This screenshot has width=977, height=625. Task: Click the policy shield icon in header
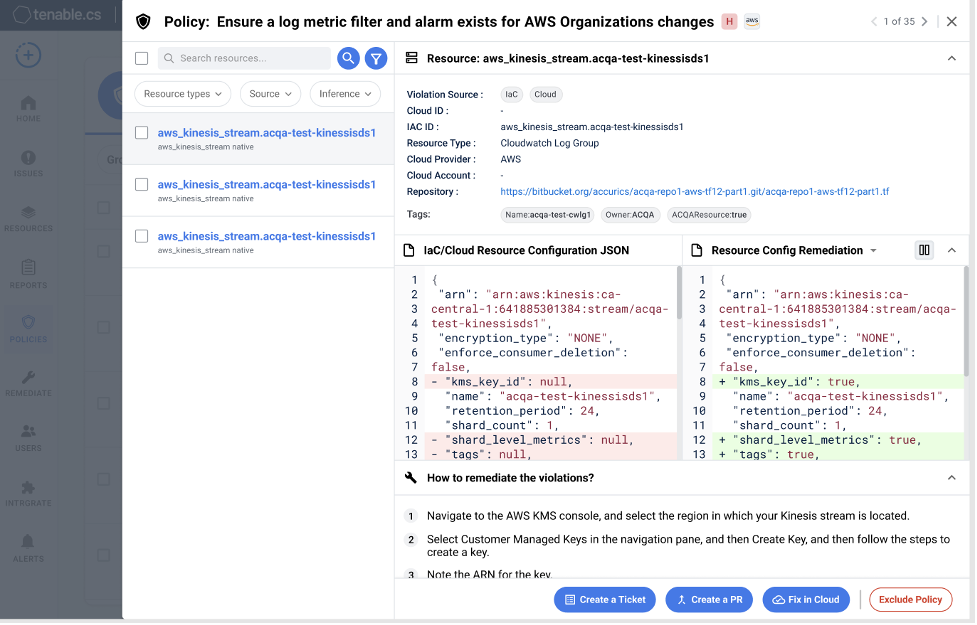[143, 22]
